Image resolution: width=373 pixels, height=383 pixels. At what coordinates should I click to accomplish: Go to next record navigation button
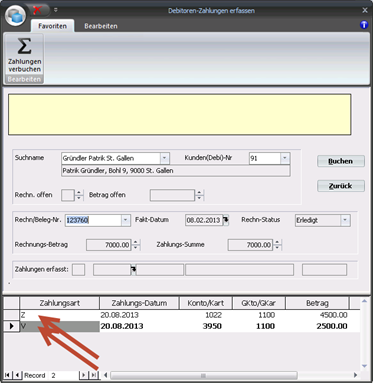point(84,375)
